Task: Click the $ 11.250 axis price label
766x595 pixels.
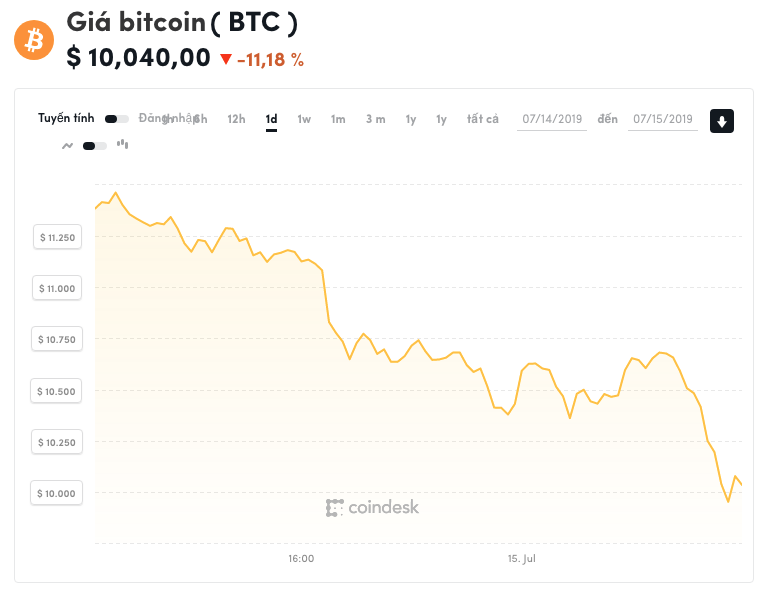Action: [x=57, y=237]
